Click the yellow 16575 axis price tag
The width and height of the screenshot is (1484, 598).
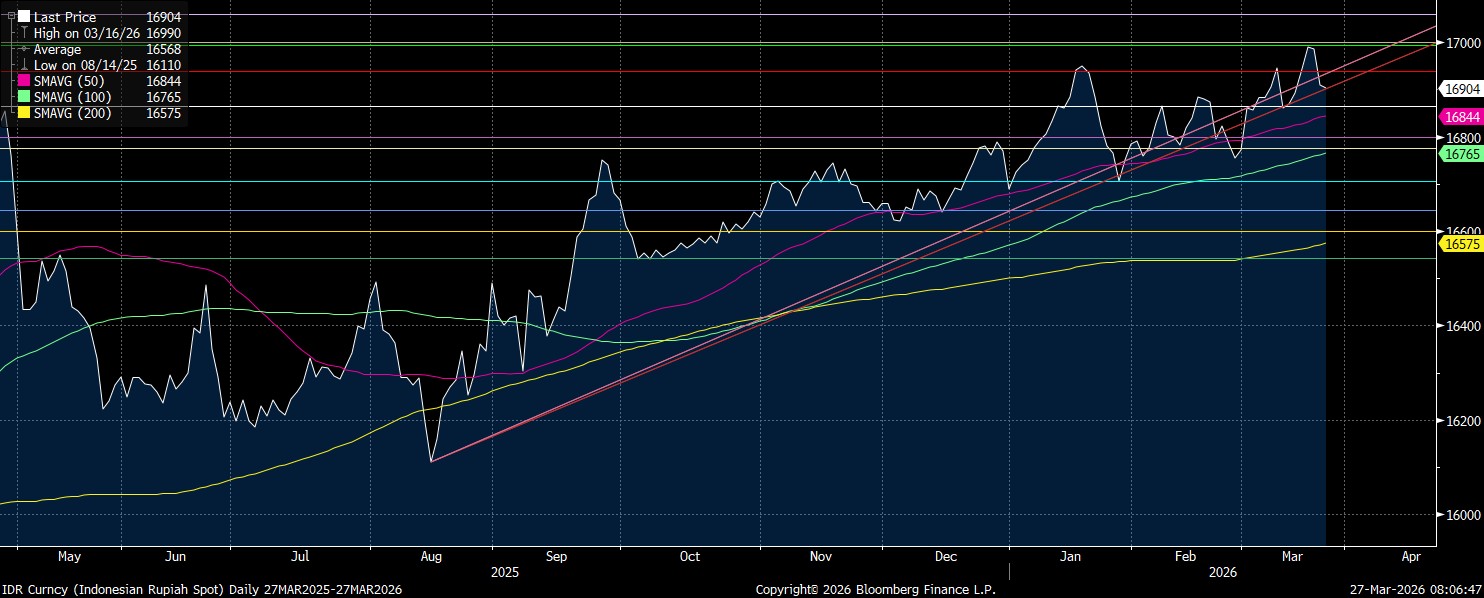click(1460, 244)
